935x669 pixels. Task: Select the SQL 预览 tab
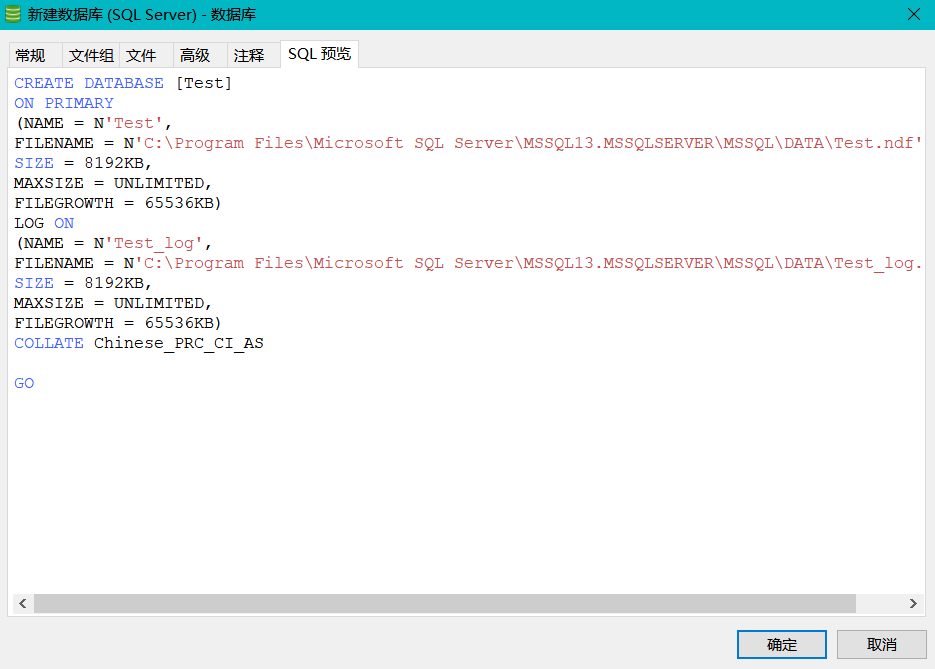[319, 54]
